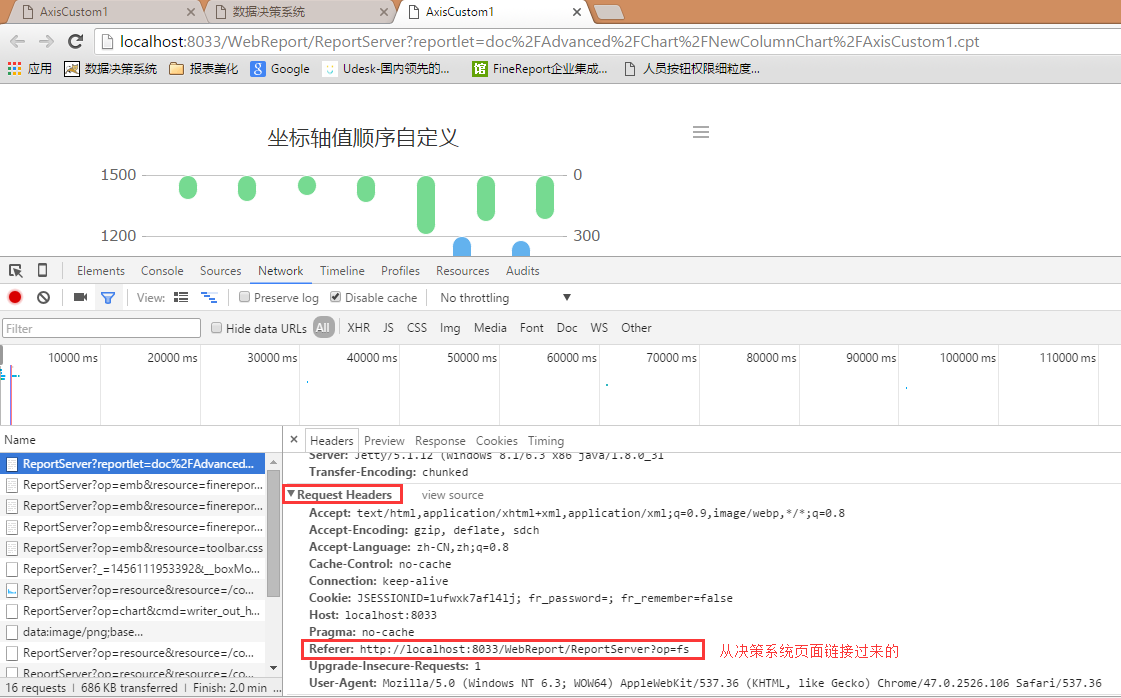Switch to the Elements panel
The image size is (1121, 698).
click(101, 270)
